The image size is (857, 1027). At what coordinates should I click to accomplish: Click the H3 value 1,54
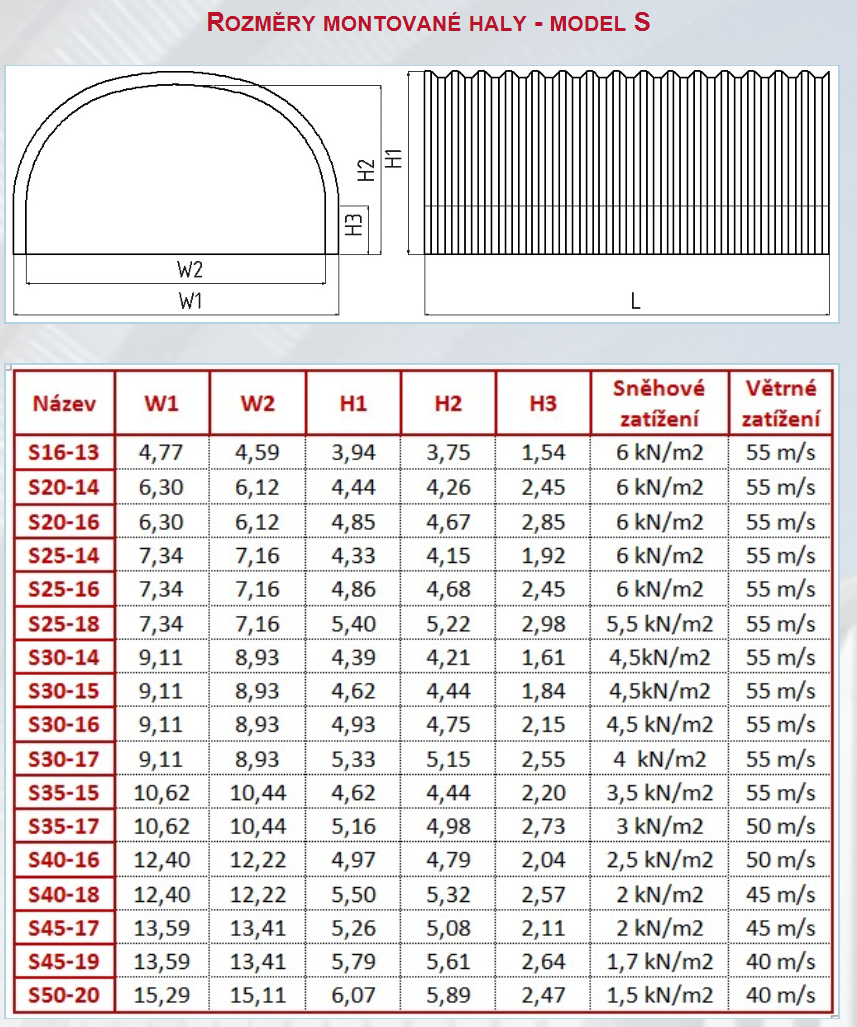click(x=543, y=453)
